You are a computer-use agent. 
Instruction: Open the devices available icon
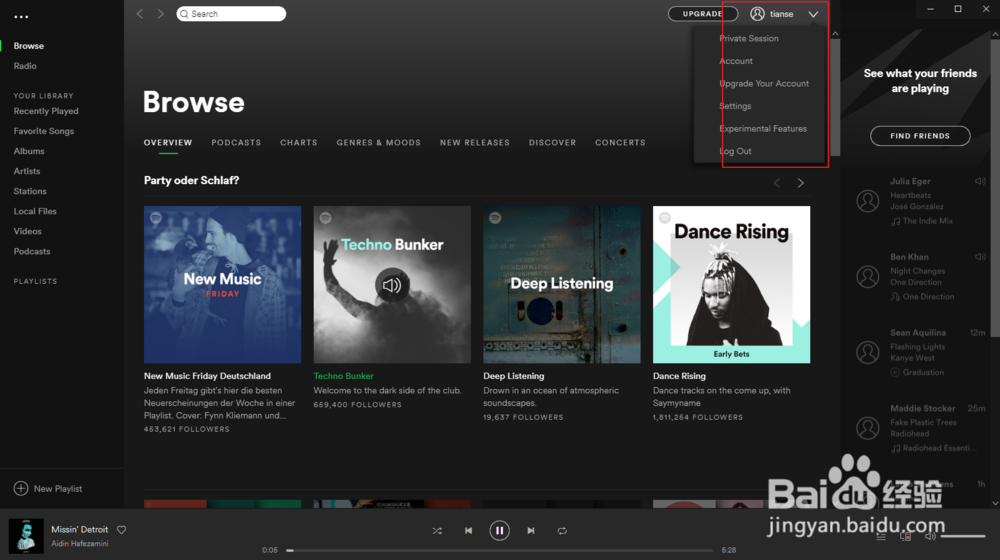coord(906,536)
